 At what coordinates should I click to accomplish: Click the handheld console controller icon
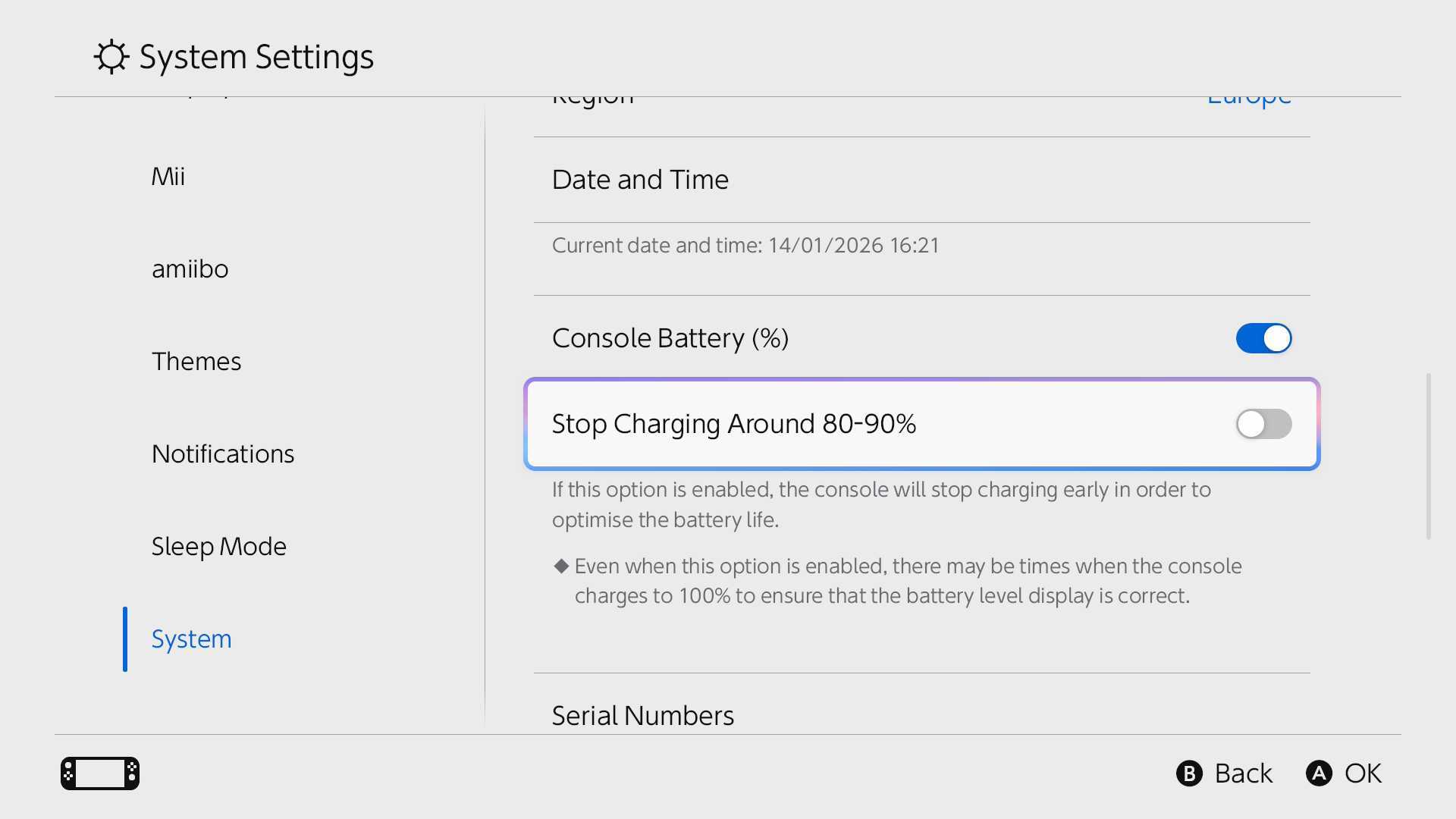coord(100,773)
